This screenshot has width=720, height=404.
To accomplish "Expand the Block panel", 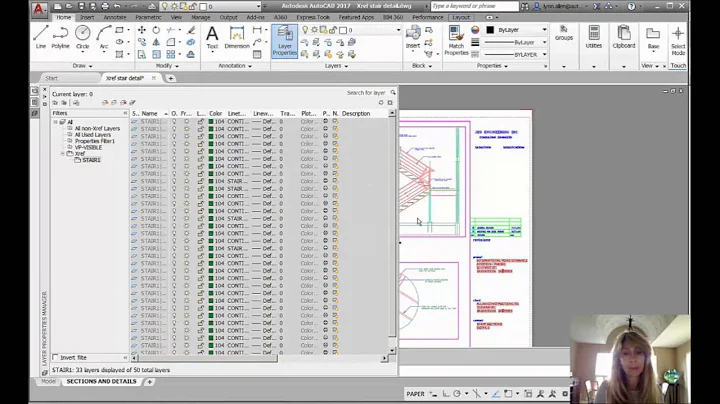I will pyautogui.click(x=422, y=66).
